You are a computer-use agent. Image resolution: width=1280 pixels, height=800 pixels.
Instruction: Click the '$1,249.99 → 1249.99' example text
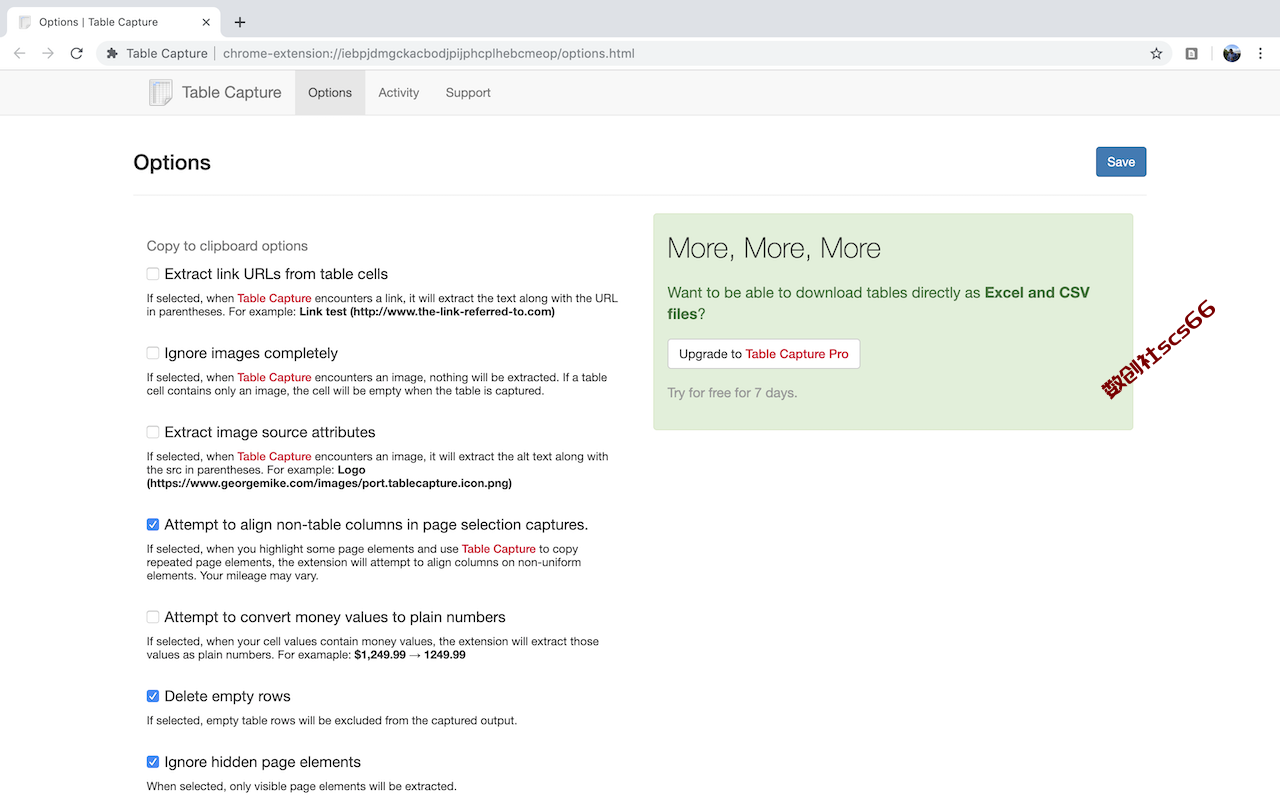click(410, 655)
